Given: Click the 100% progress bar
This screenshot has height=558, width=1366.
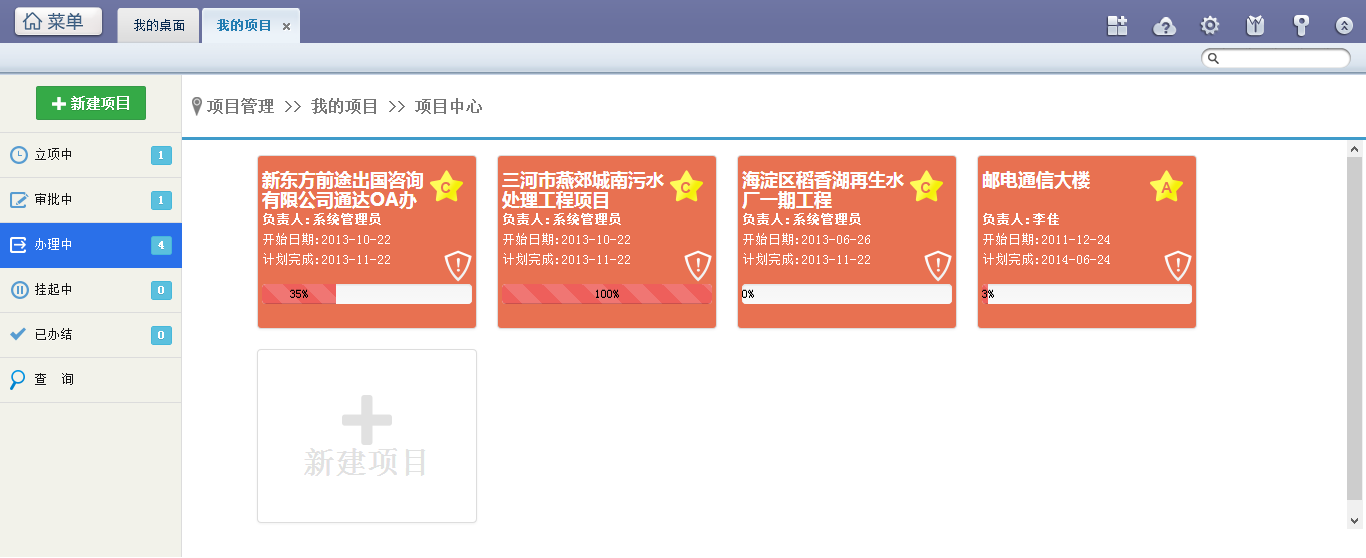Looking at the screenshot, I should (x=607, y=294).
